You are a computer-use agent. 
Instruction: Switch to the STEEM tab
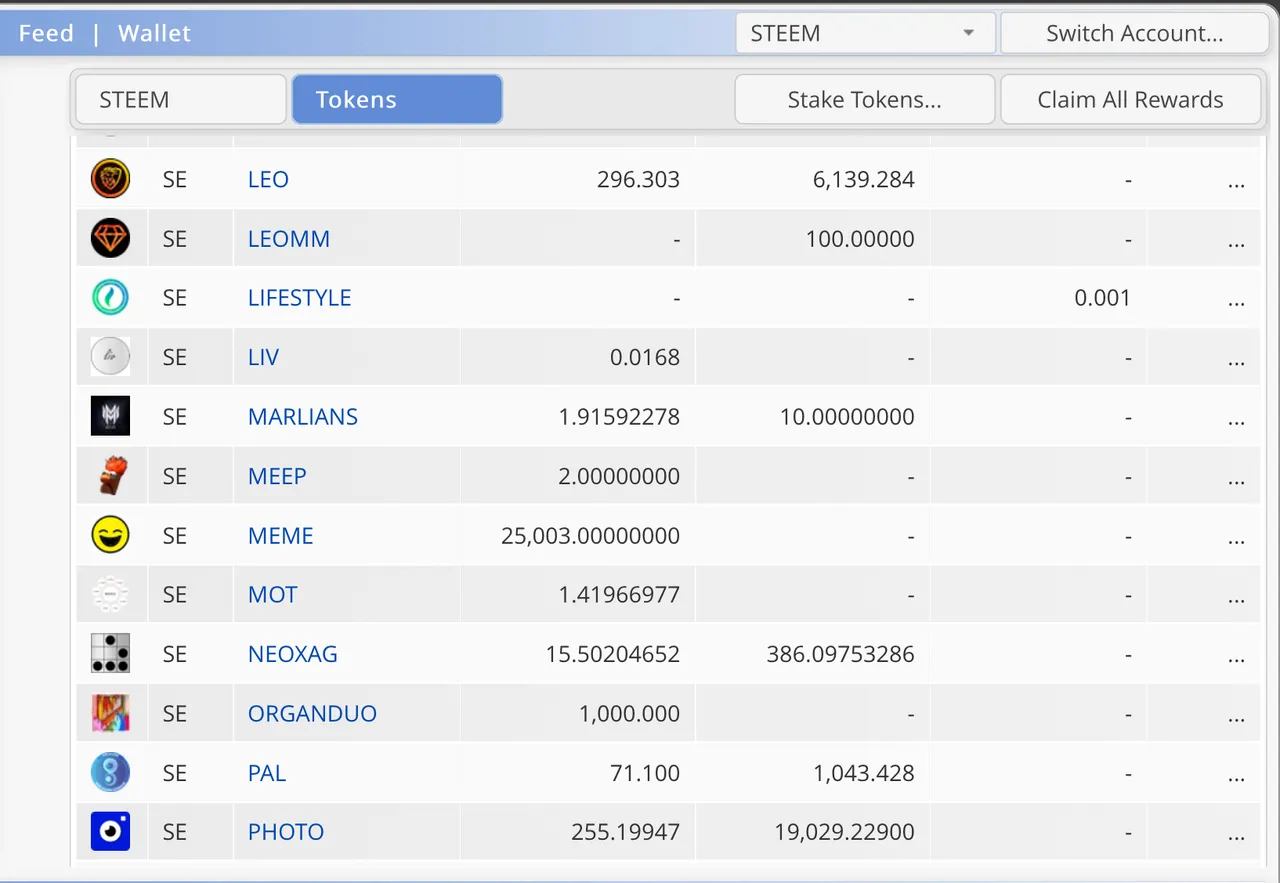point(181,99)
